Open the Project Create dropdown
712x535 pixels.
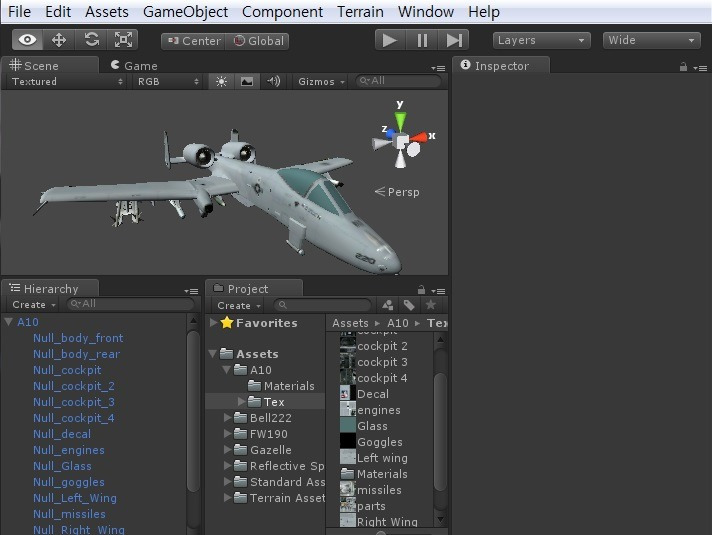[x=238, y=306]
